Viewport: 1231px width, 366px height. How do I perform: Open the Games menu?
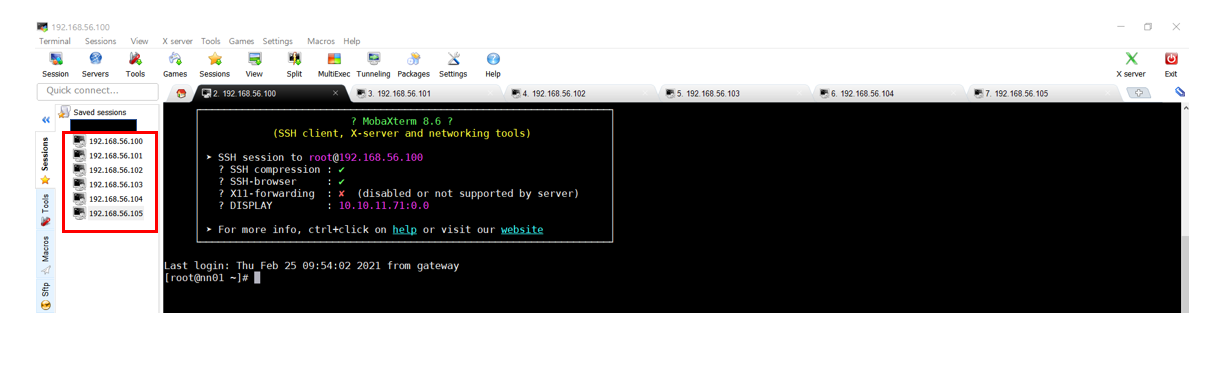(x=241, y=41)
